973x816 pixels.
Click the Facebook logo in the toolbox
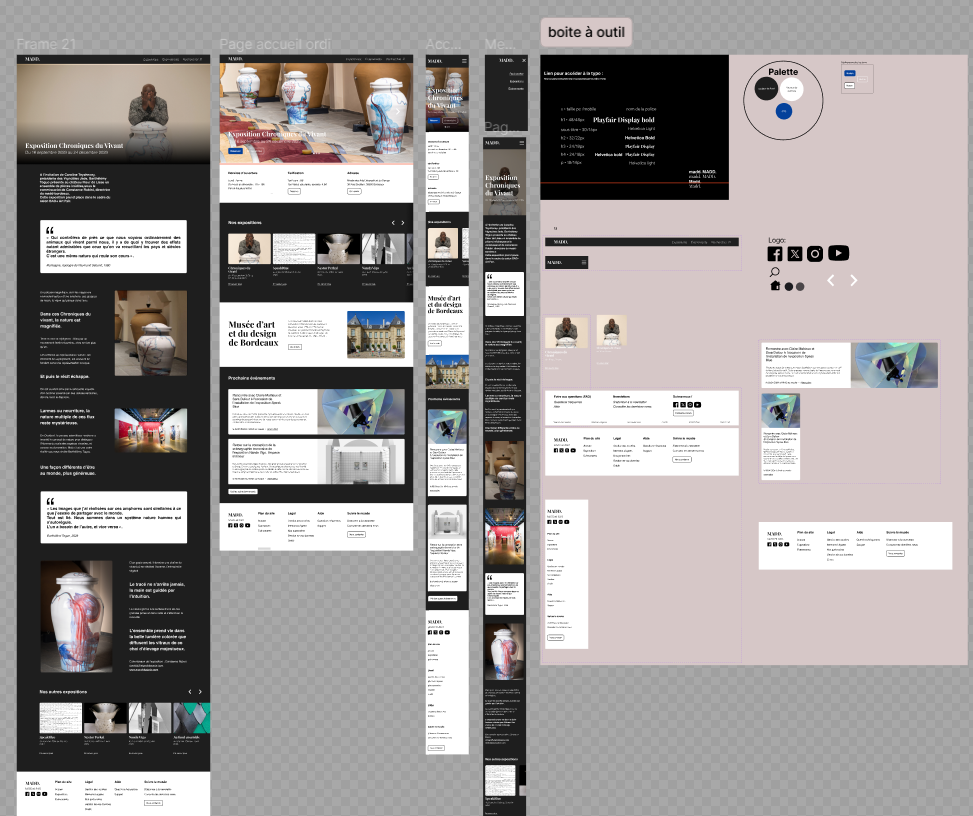[775, 254]
